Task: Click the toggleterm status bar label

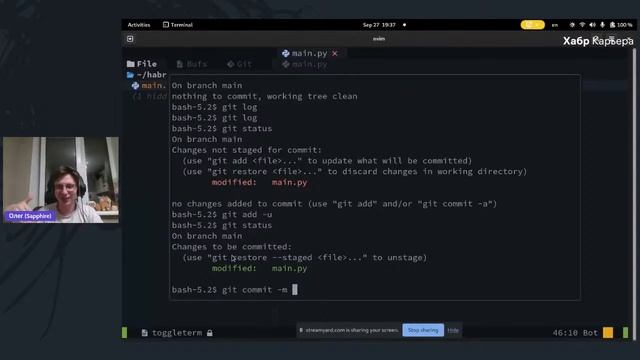Action: pyautogui.click(x=177, y=333)
